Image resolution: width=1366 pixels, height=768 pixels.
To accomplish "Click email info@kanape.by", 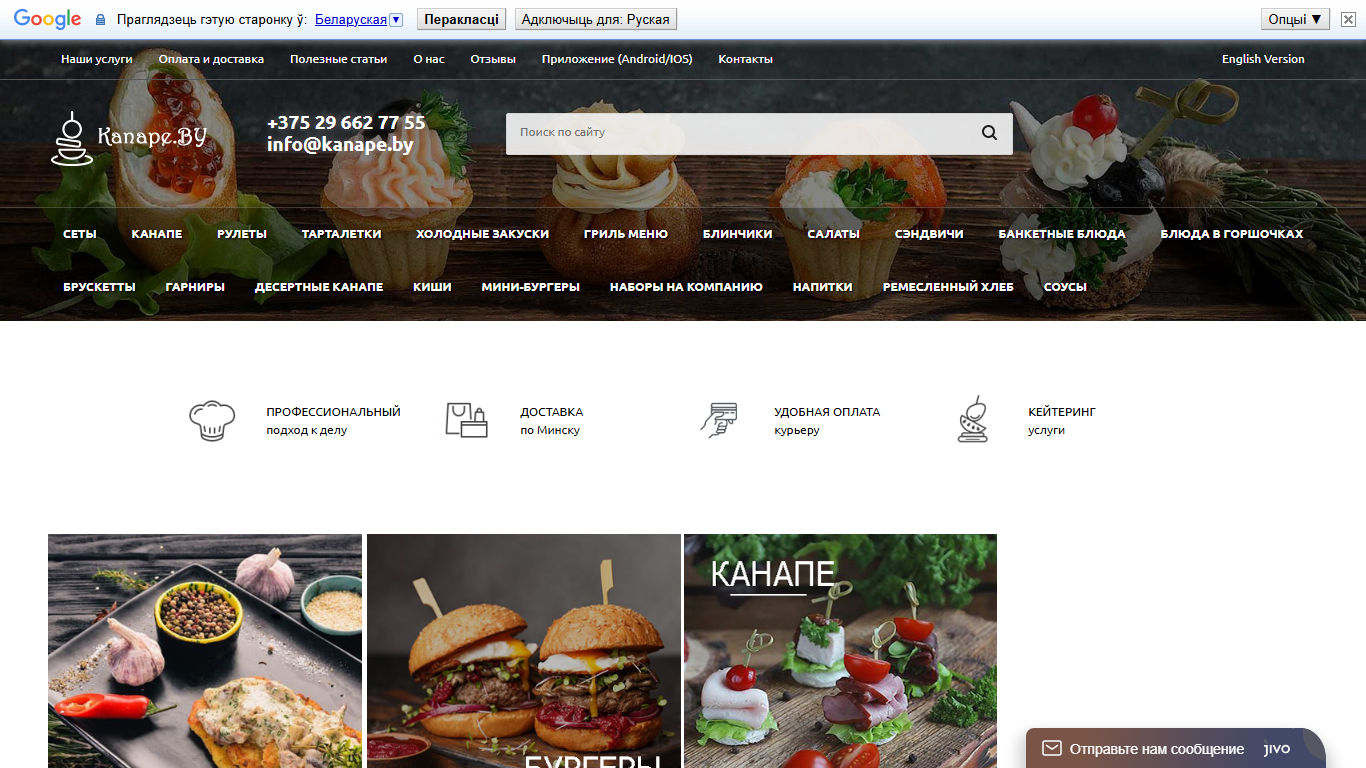I will tap(340, 144).
